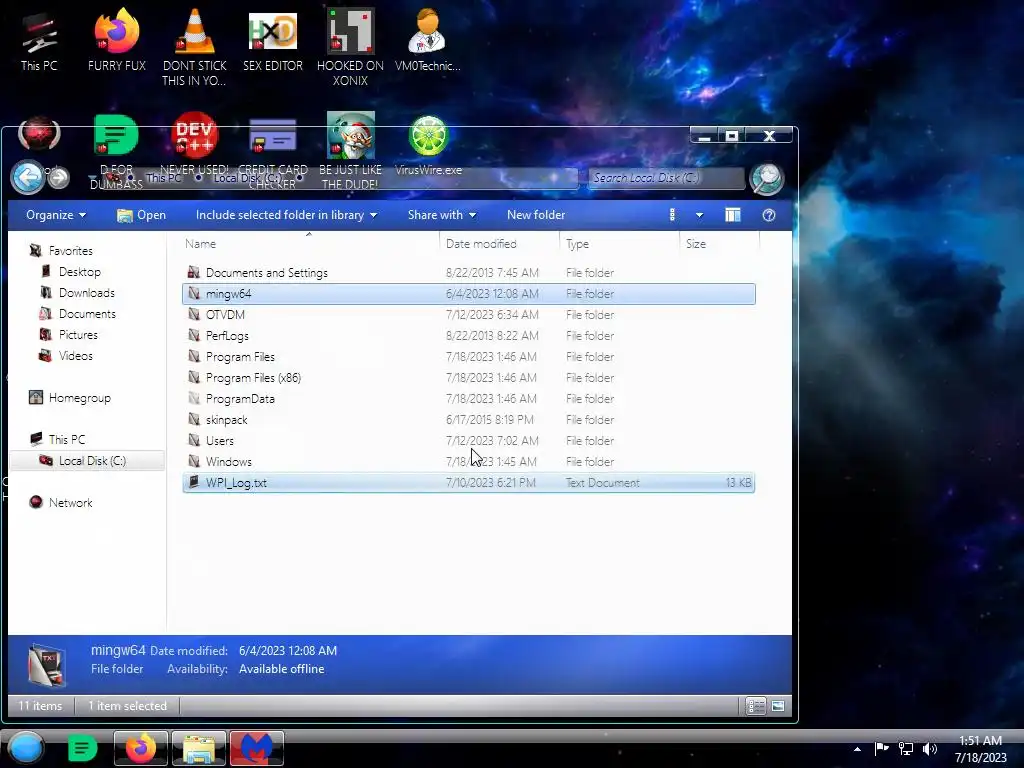Select Homegroup in the navigation pane

click(79, 398)
